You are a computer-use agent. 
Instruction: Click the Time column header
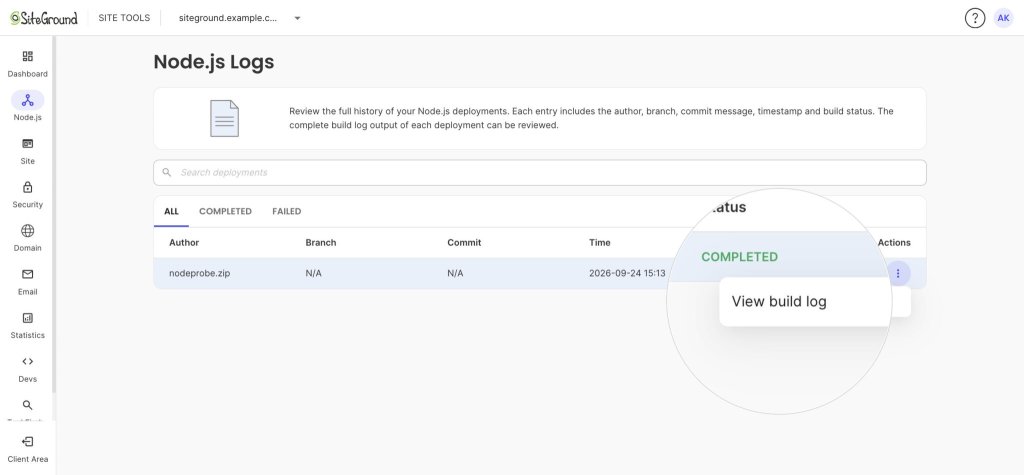[600, 242]
